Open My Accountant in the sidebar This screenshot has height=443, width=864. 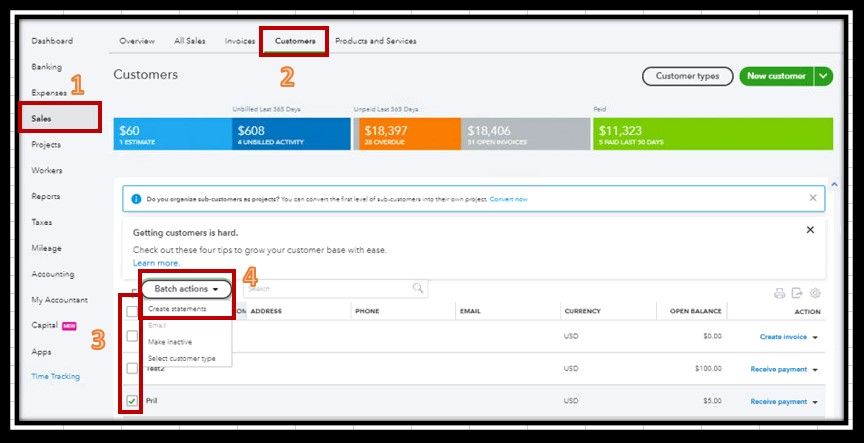click(x=60, y=300)
